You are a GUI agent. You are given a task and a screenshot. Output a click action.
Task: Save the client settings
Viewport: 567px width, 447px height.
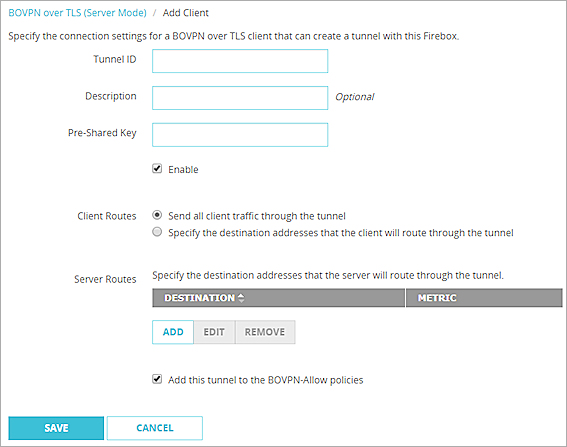[x=56, y=428]
